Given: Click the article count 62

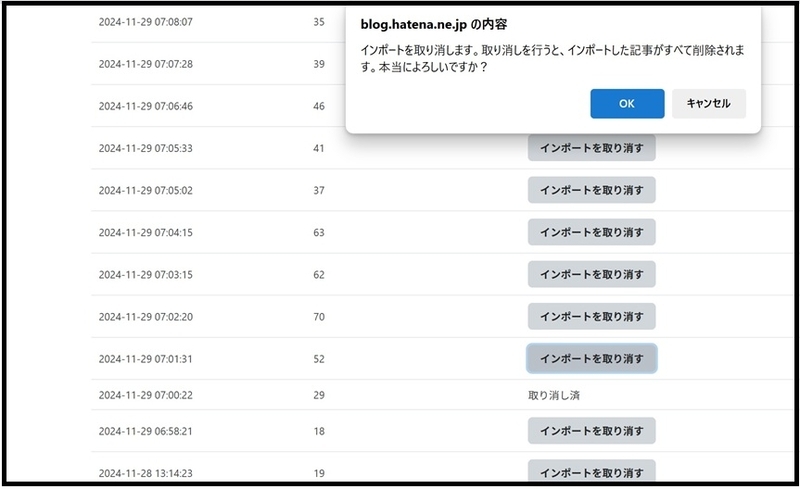Looking at the screenshot, I should (319, 275).
